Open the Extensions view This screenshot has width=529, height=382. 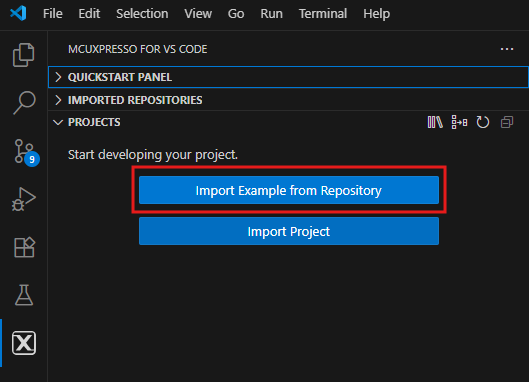[x=24, y=247]
